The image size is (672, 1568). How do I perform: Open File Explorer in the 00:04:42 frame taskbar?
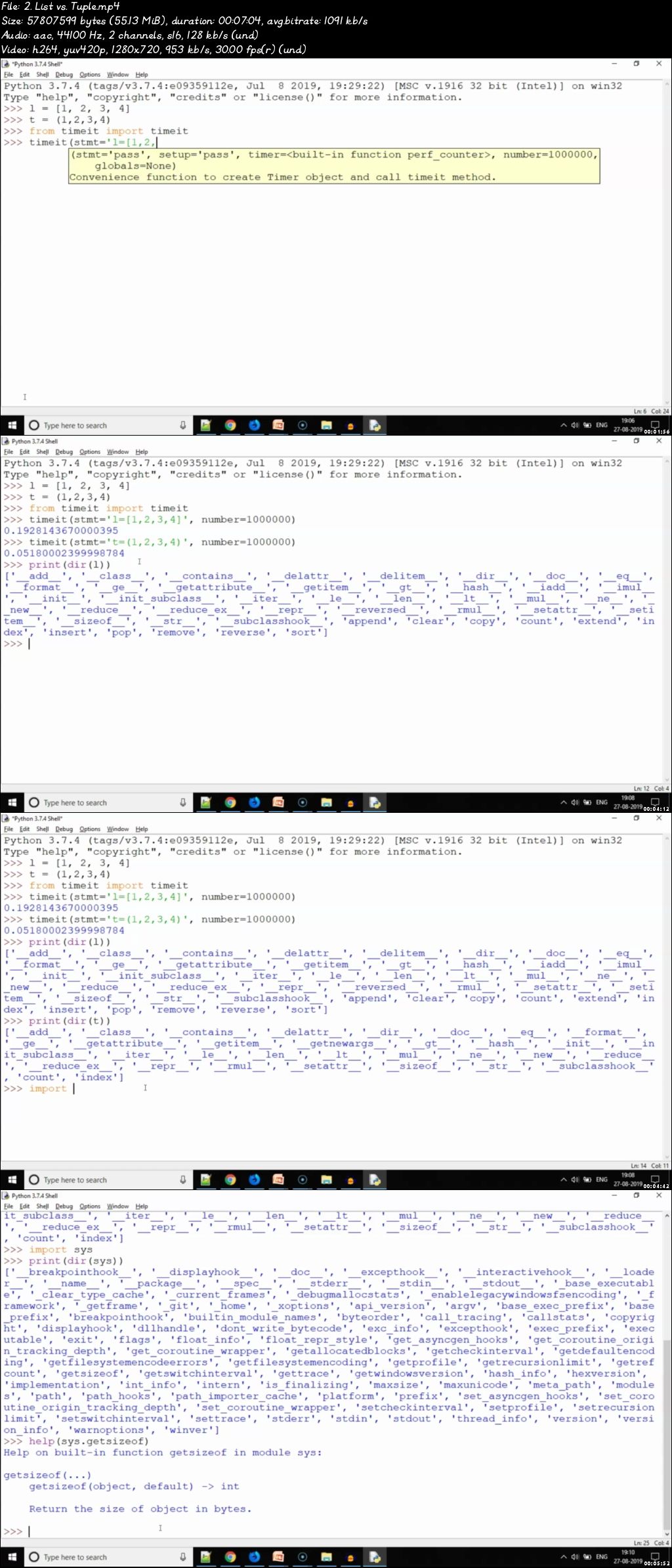[326, 1180]
